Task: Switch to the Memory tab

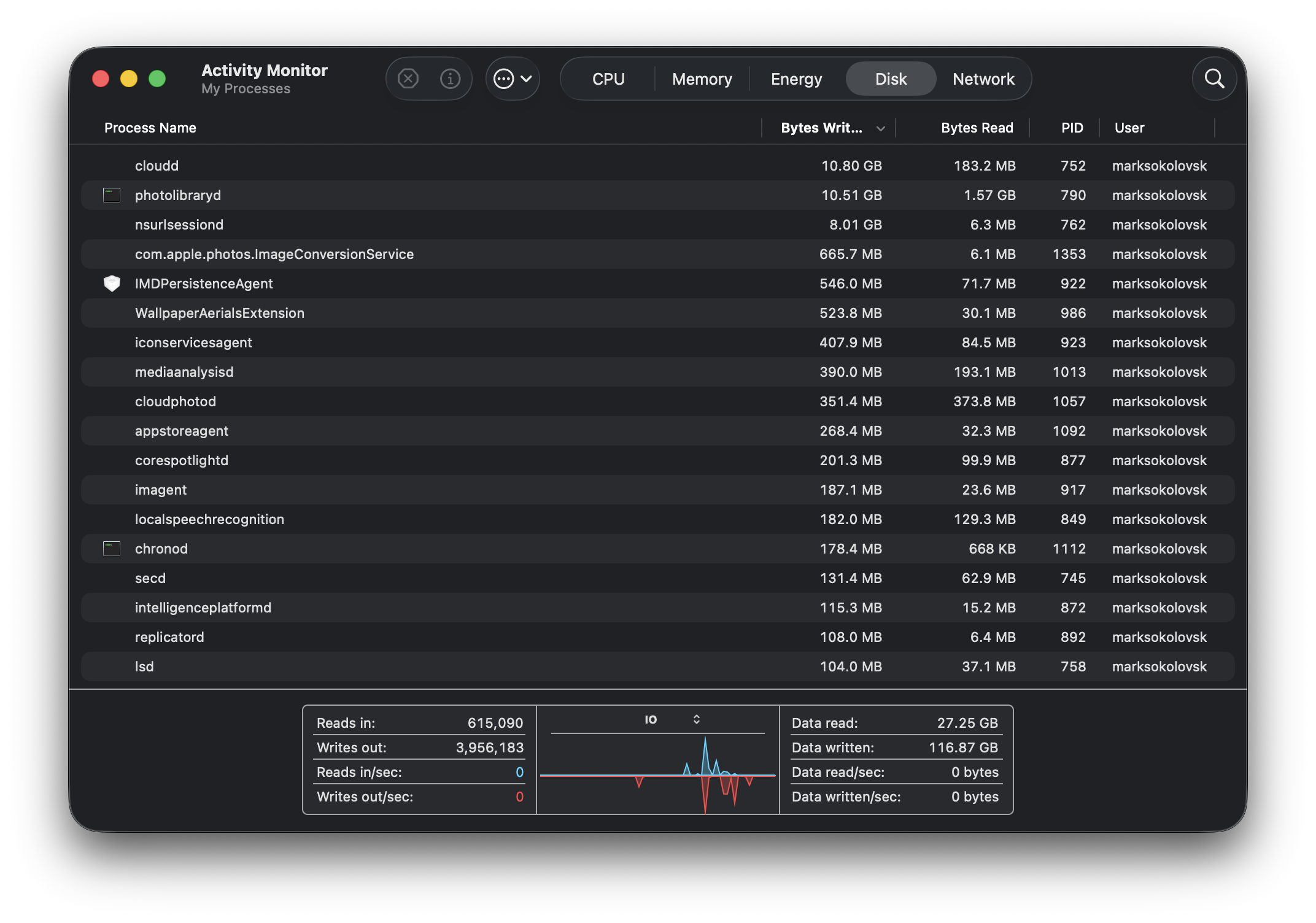Action: pos(702,79)
